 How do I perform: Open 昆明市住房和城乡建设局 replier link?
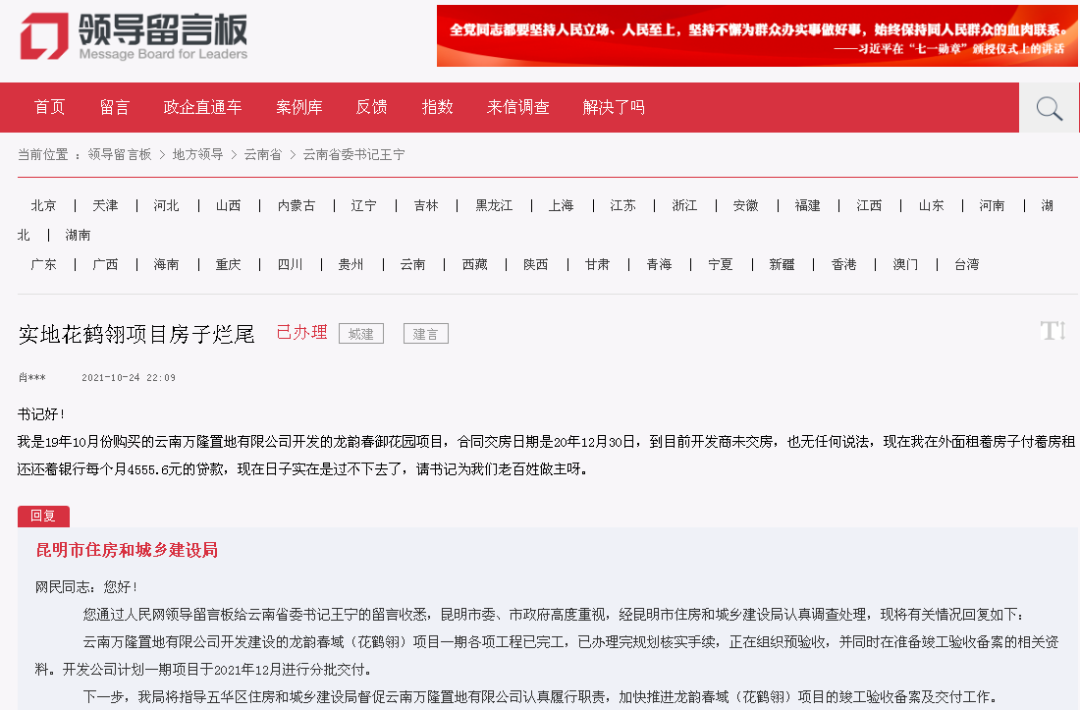pos(127,550)
